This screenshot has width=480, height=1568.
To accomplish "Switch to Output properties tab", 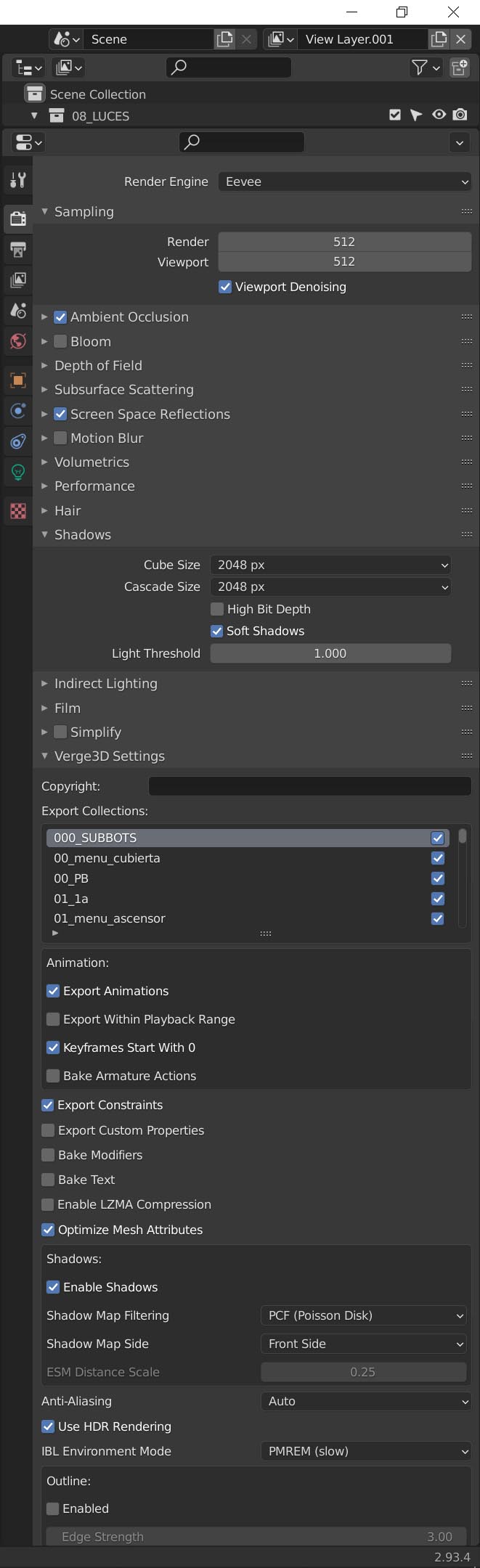I will click(18, 250).
